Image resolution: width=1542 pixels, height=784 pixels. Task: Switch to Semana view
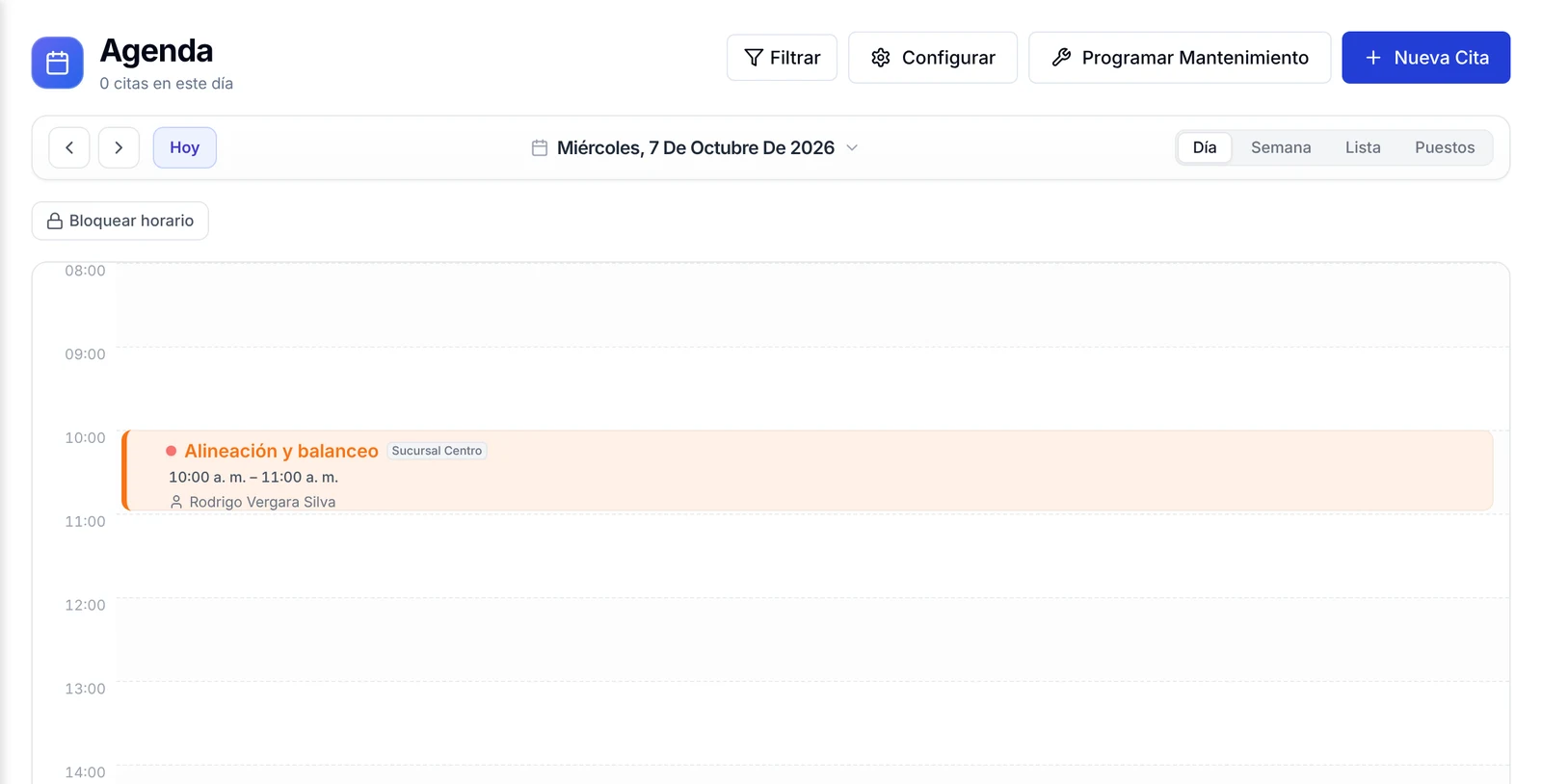[x=1281, y=147]
